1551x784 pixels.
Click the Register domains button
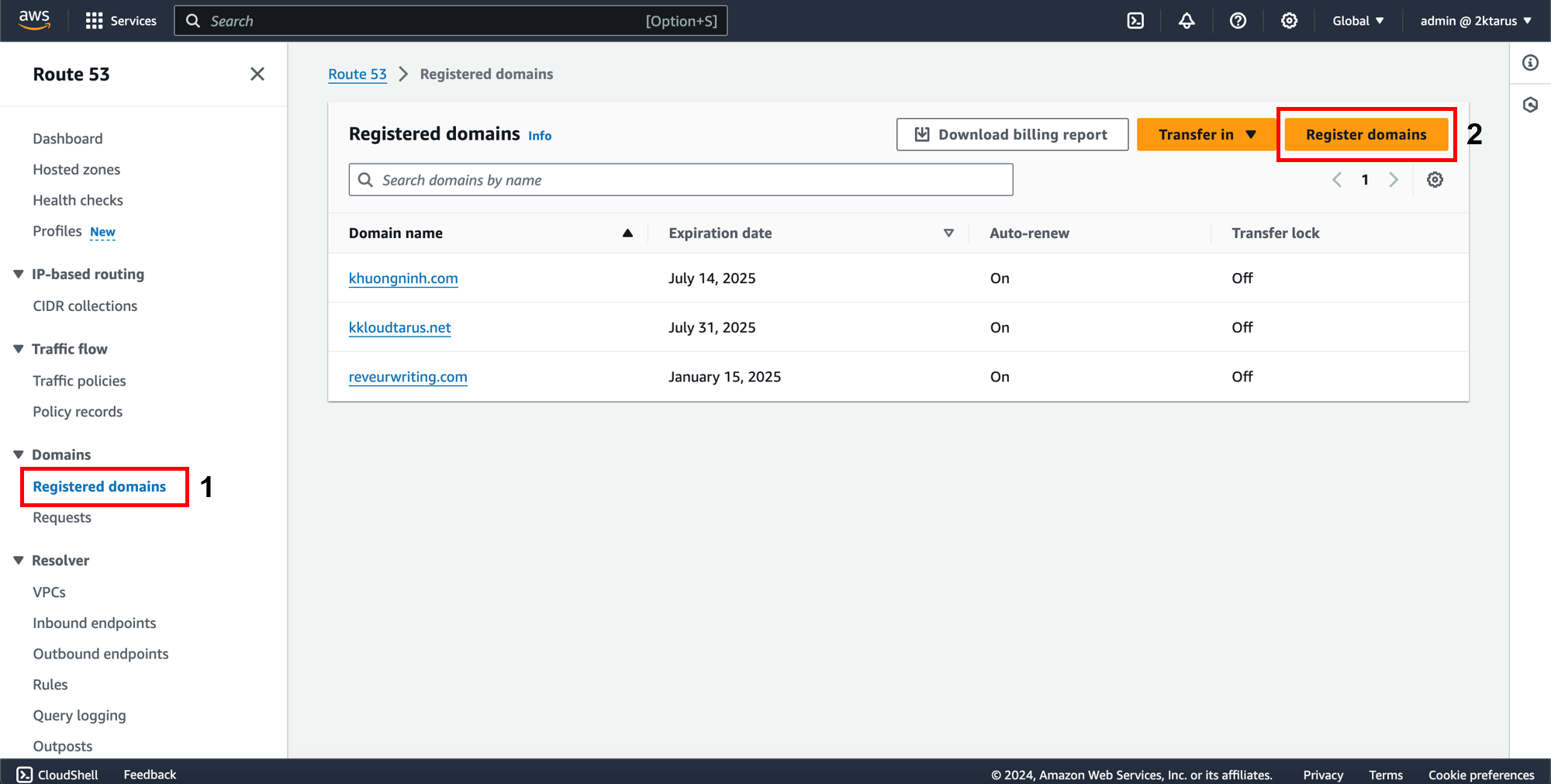[x=1366, y=134]
